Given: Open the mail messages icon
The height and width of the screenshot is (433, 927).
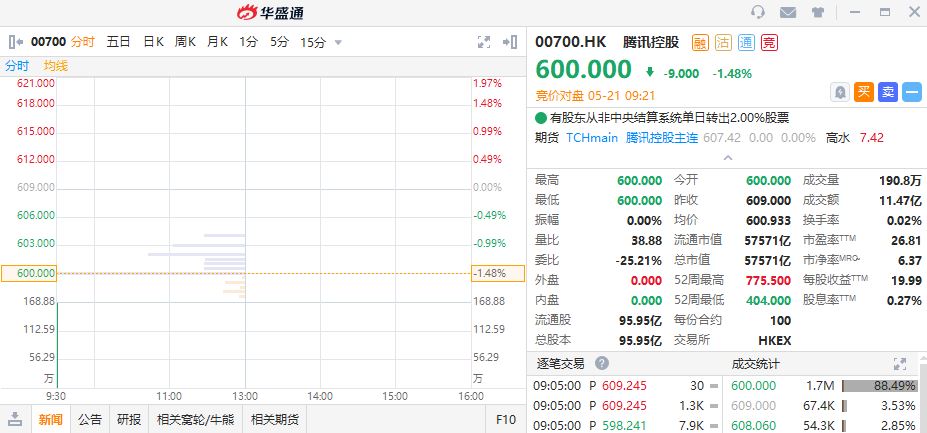Looking at the screenshot, I should click(787, 12).
